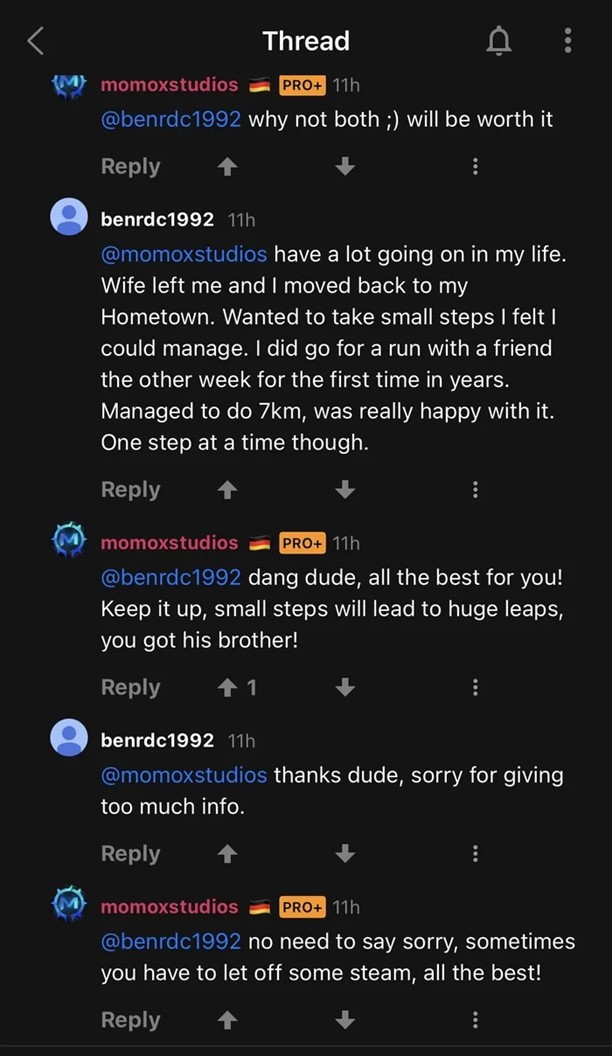Image resolution: width=612 pixels, height=1056 pixels.
Task: Downvote the 'dang dude' comment
Action: 345,688
